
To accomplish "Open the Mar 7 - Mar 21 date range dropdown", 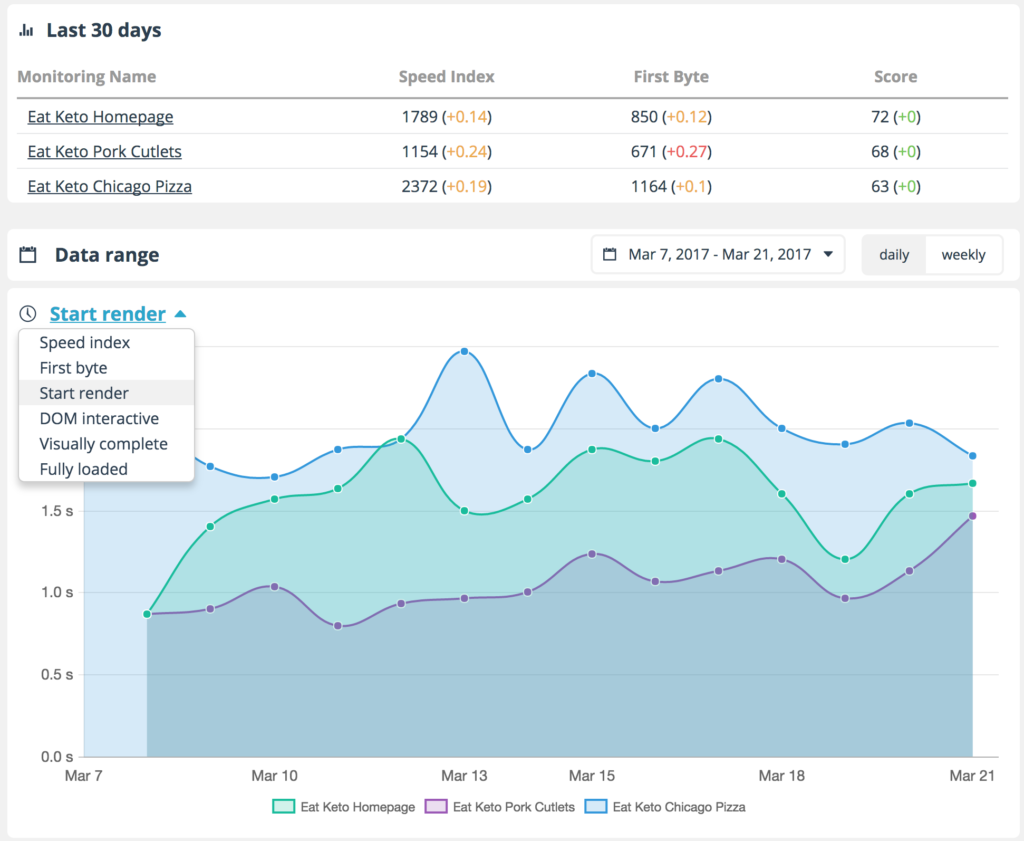I will point(717,255).
